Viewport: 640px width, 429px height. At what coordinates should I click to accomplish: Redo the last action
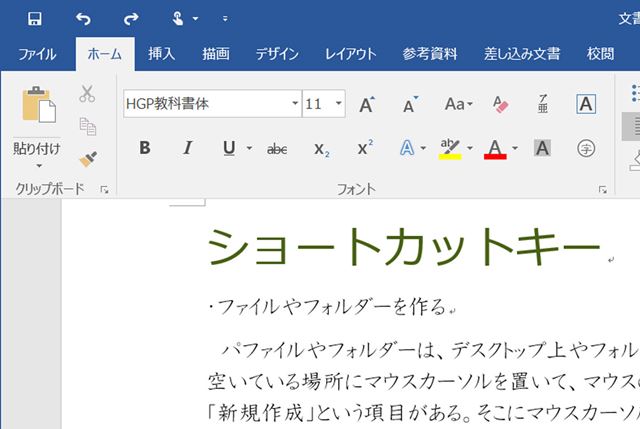(x=131, y=19)
